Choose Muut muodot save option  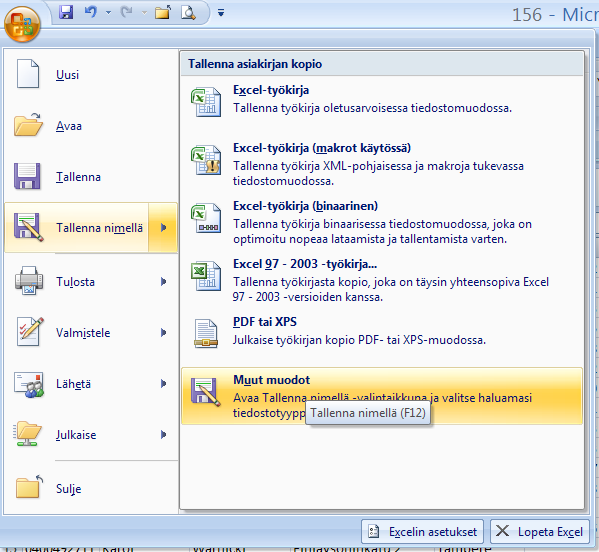tap(382, 396)
